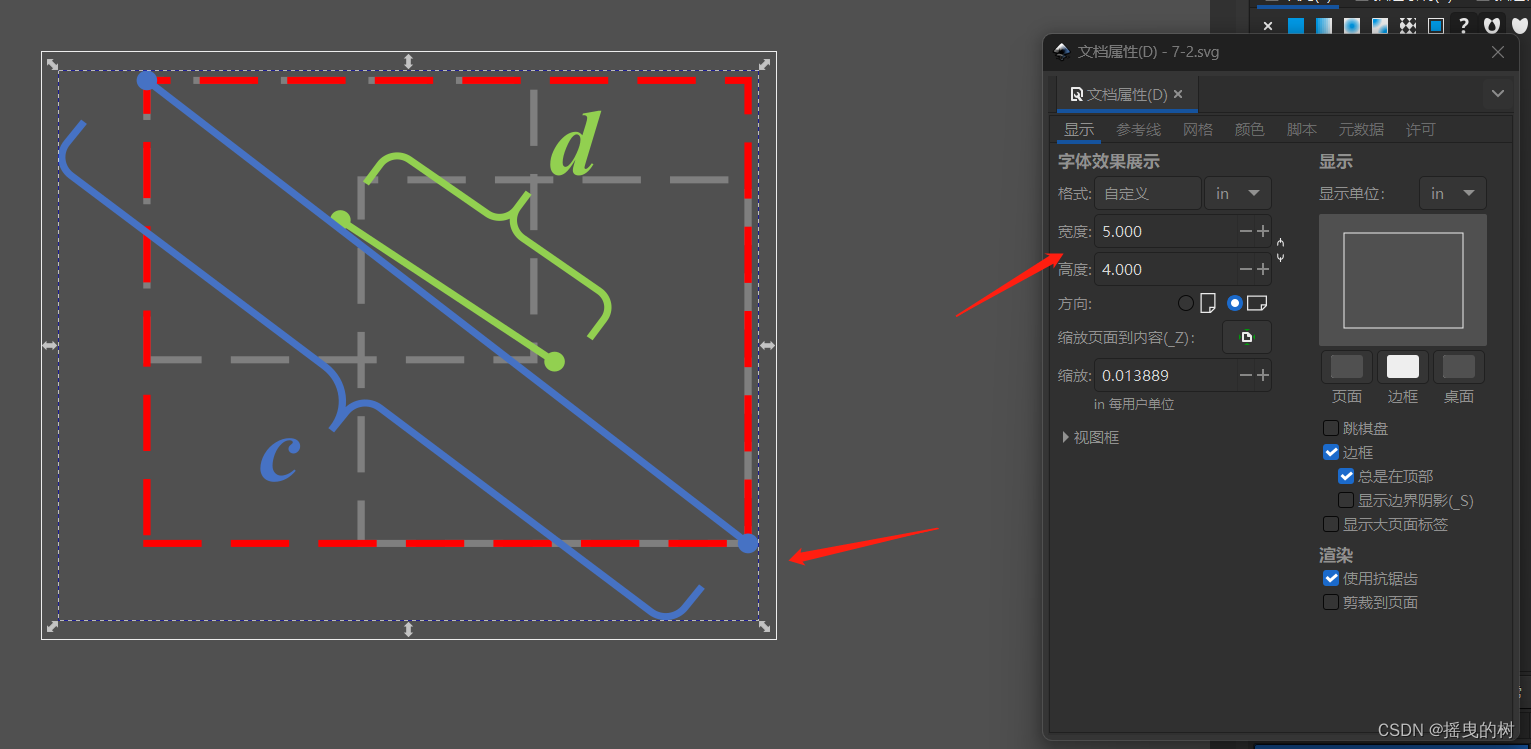Switch to the 网格 tab

[1198, 129]
